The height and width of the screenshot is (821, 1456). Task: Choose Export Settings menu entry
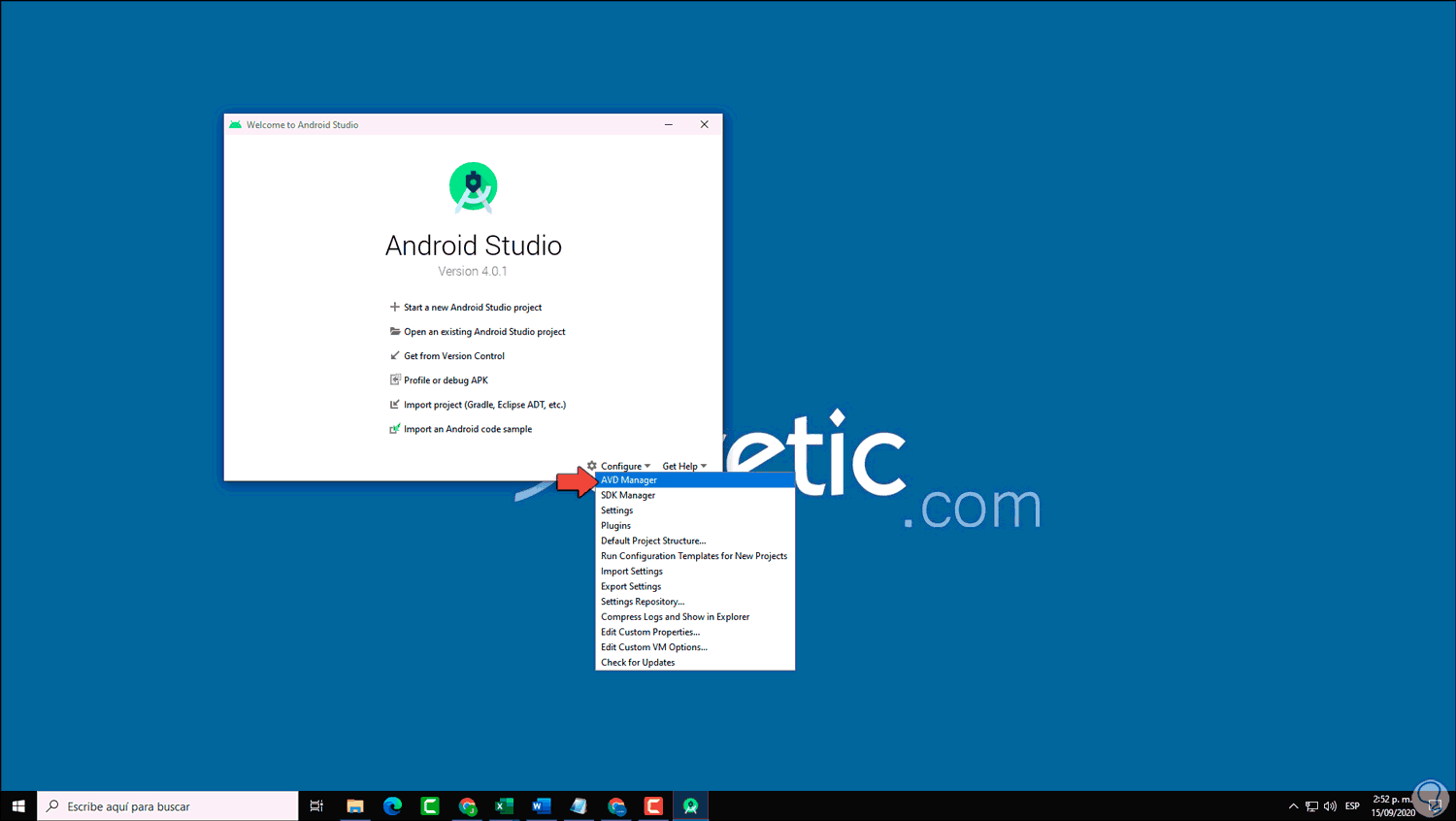pos(695,586)
